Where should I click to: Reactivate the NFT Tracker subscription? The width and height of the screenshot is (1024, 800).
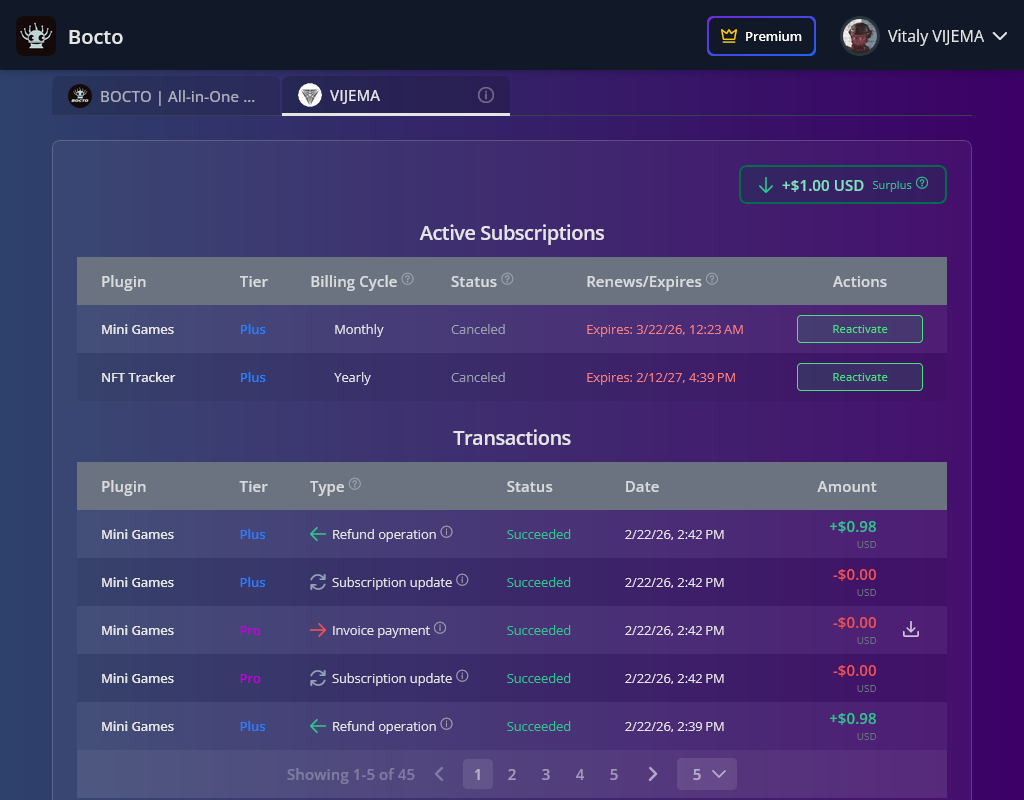tap(859, 377)
